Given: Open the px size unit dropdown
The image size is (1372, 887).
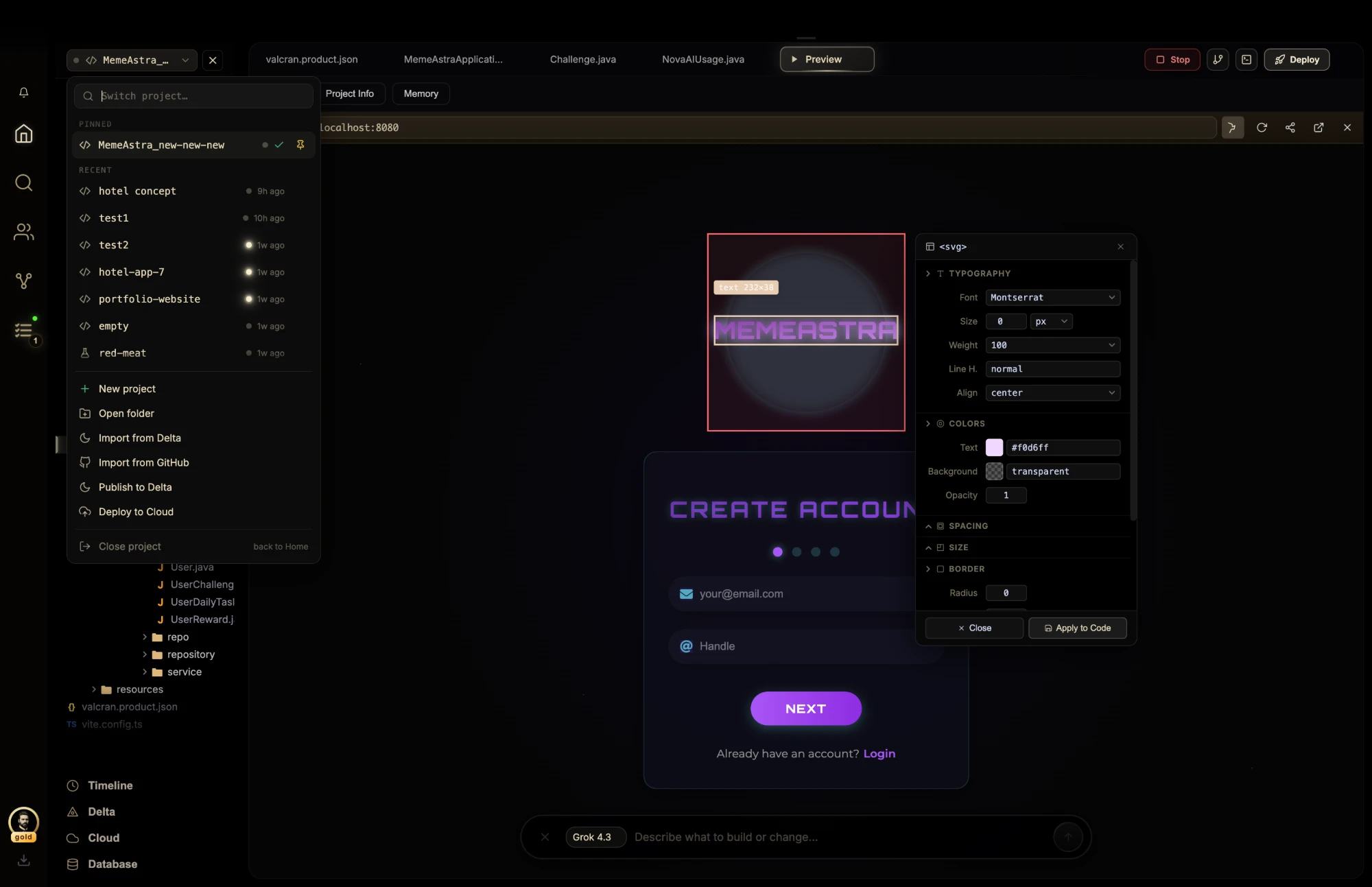Looking at the screenshot, I should click(1051, 322).
